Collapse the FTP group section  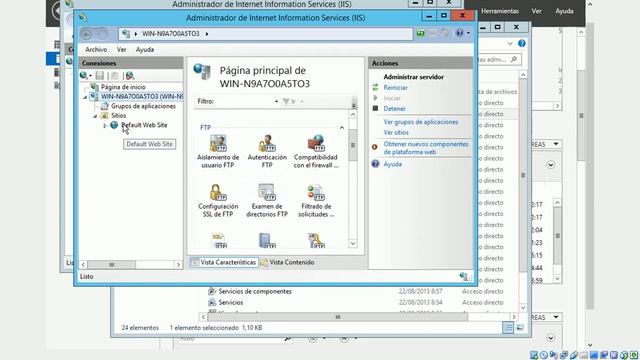click(x=342, y=128)
